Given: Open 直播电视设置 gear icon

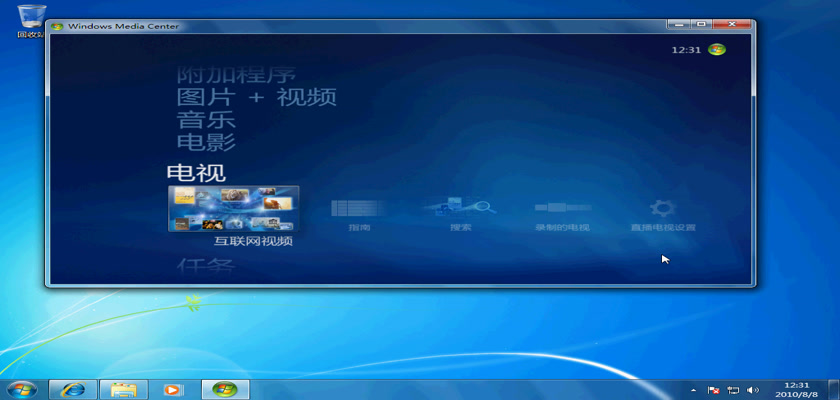Looking at the screenshot, I should (x=662, y=209).
